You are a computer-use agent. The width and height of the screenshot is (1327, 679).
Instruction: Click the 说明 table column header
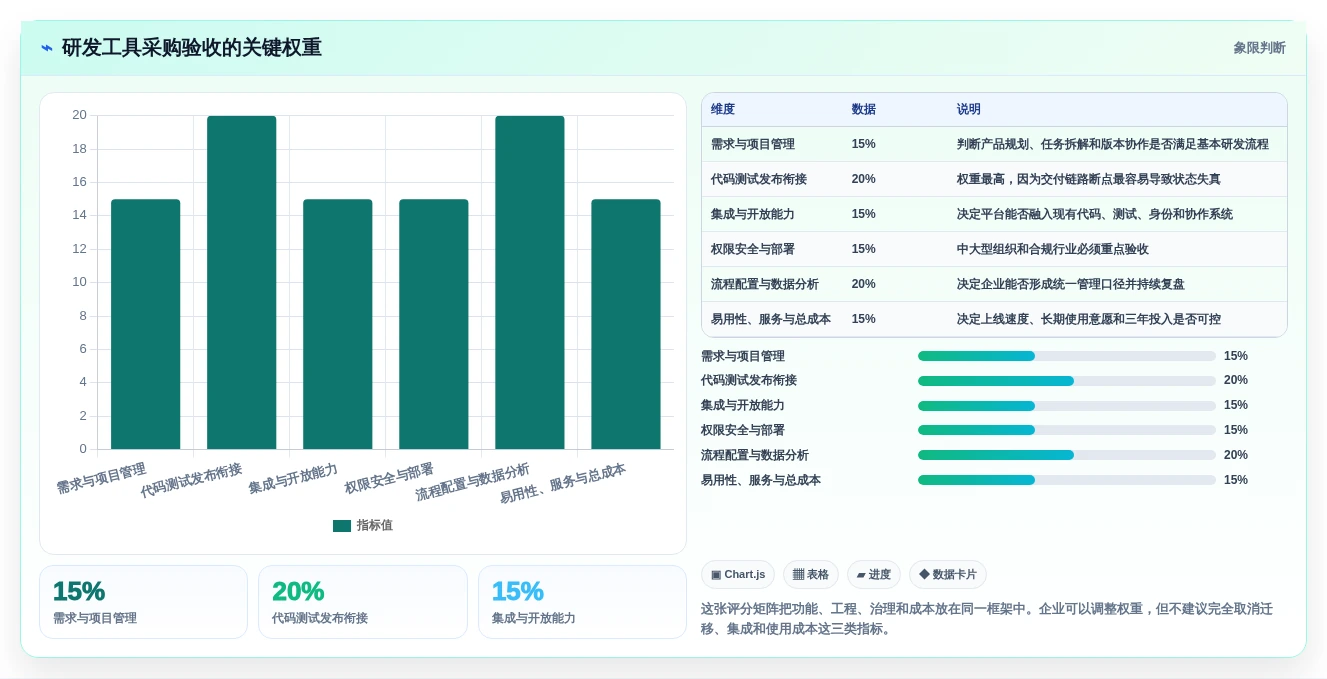point(969,109)
